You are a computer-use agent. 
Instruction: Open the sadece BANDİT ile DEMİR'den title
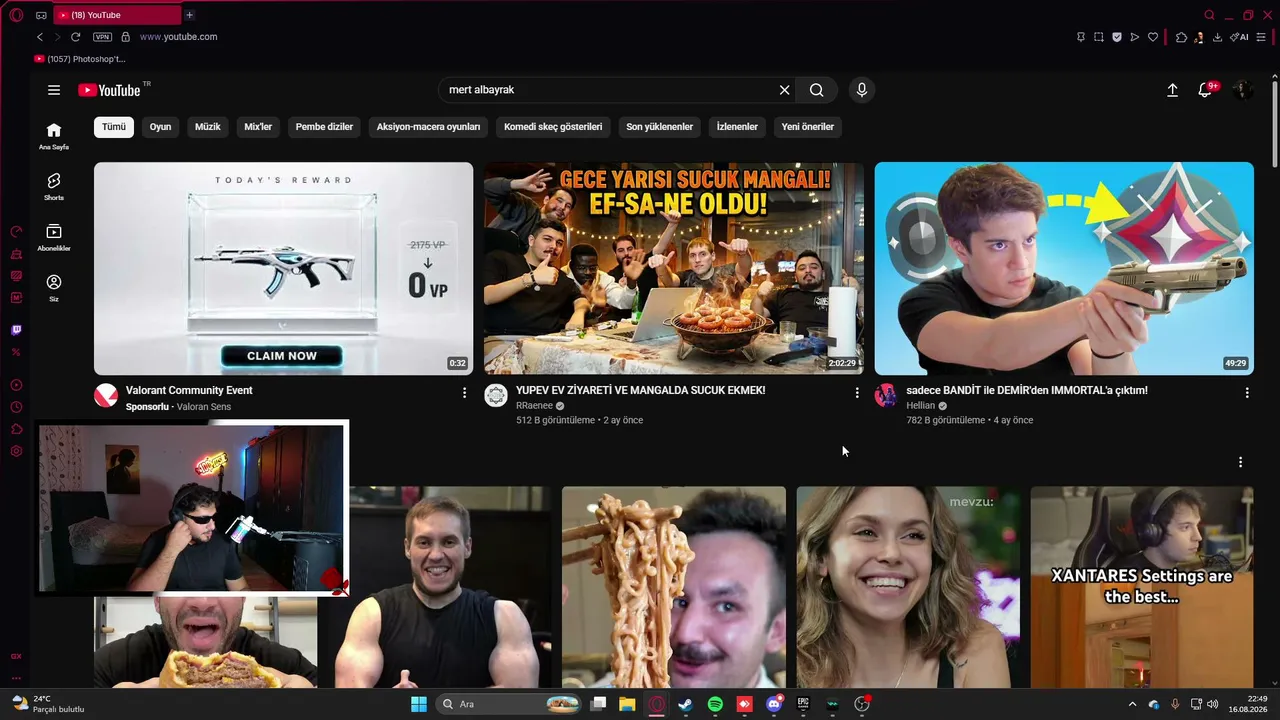(x=1027, y=390)
